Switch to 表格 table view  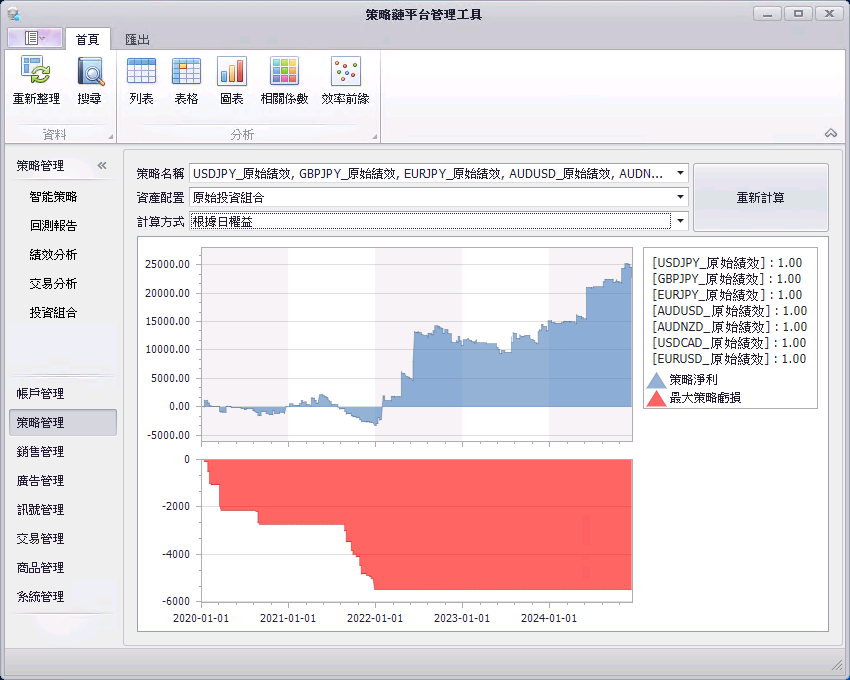[x=186, y=80]
